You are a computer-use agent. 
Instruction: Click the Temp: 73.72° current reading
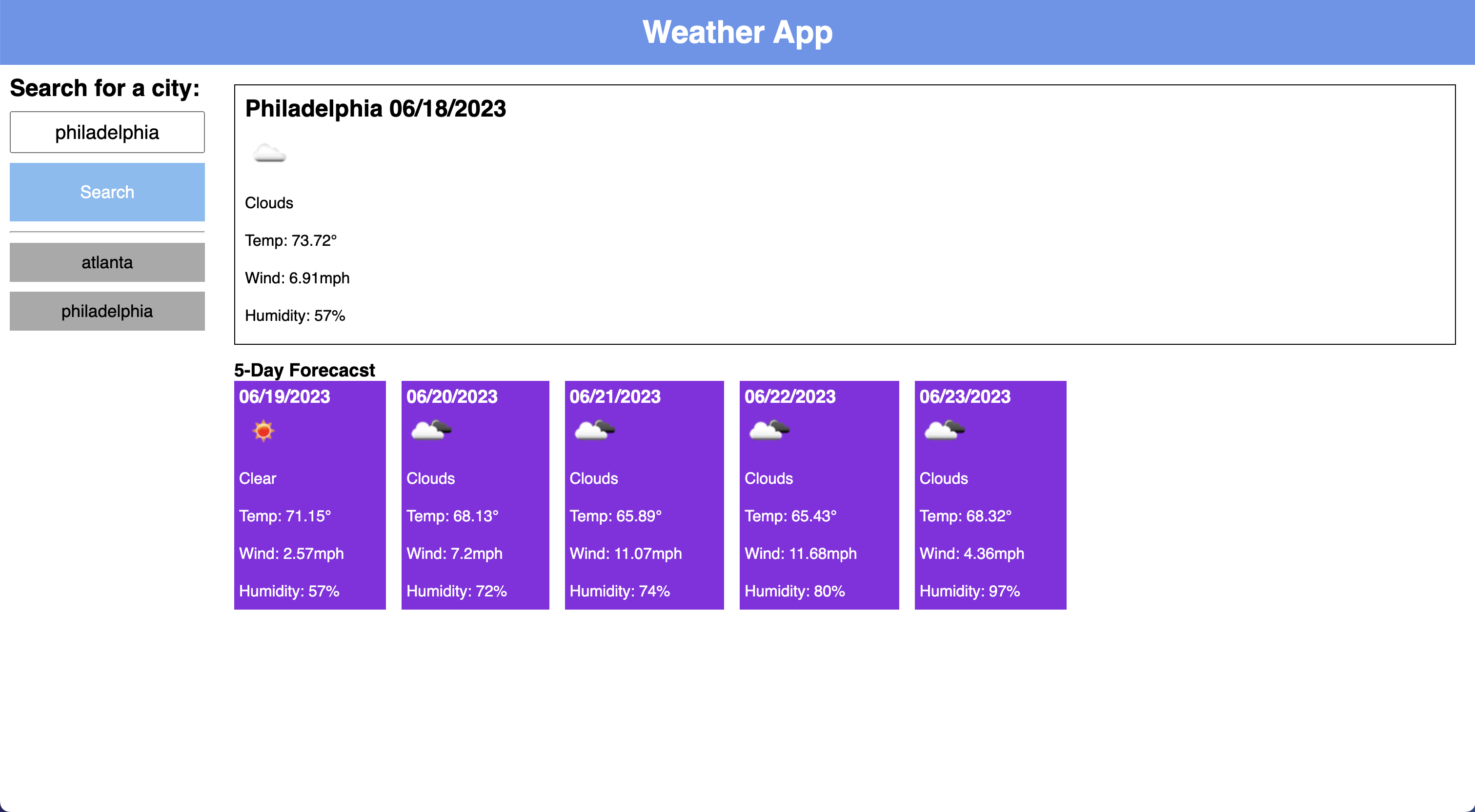290,240
